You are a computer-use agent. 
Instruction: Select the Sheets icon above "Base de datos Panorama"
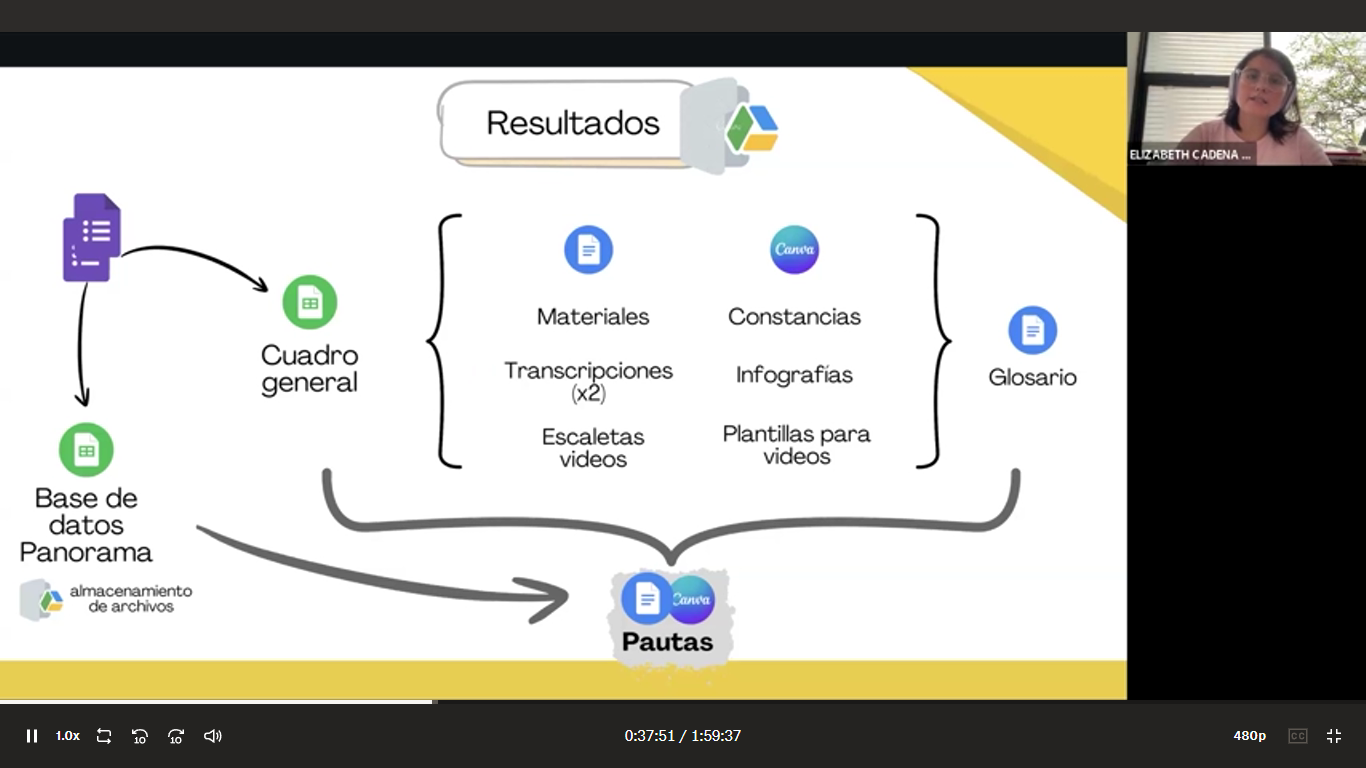(86, 449)
